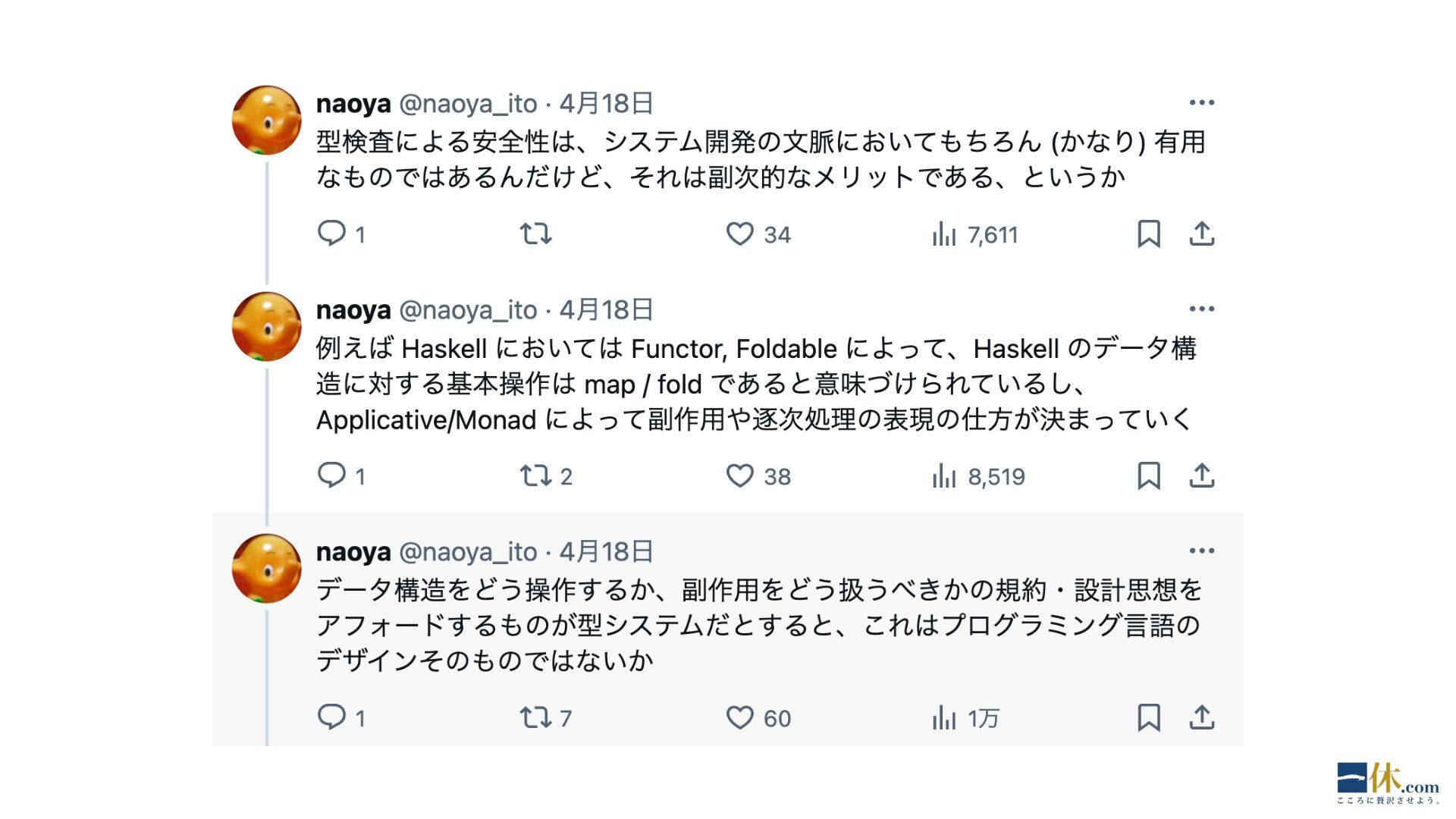View analytics showing 7,611 views
This screenshot has height=819, width=1456.
tap(944, 234)
